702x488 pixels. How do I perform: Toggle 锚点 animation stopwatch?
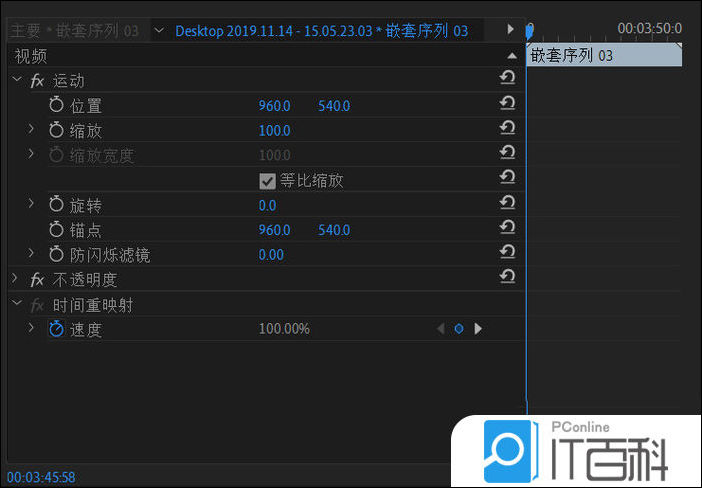(56, 229)
